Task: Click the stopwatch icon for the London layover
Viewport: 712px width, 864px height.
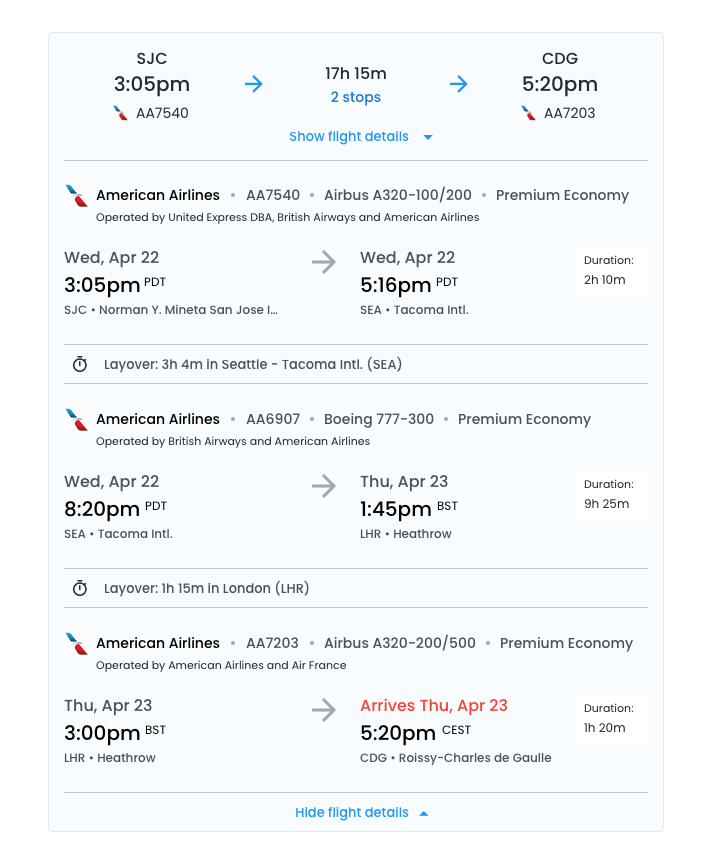Action: (80, 588)
